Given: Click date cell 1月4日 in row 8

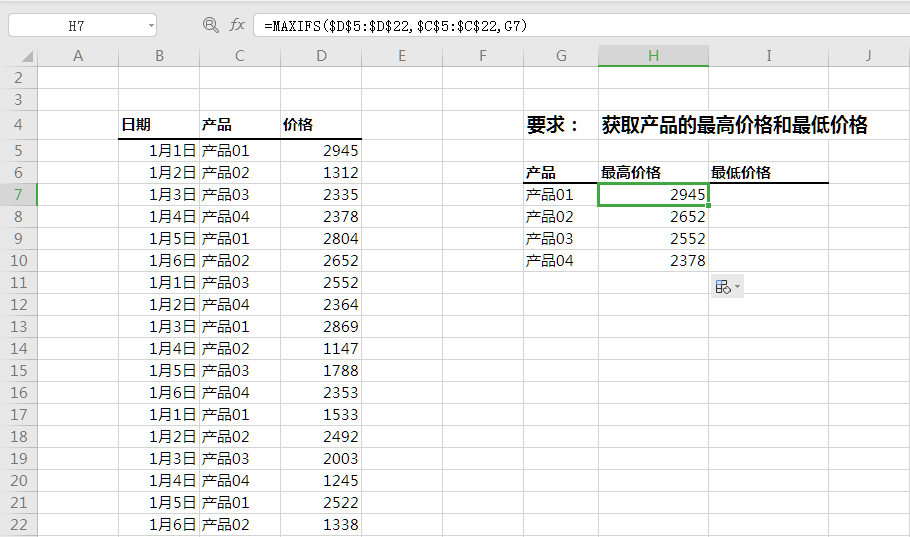Looking at the screenshot, I should (159, 217).
